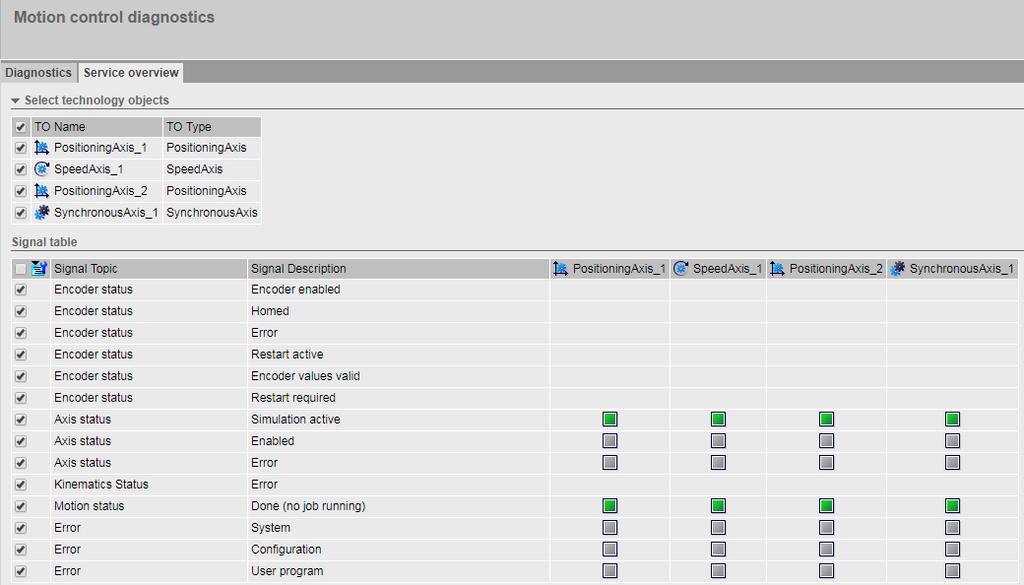Click the Signal Description column header
This screenshot has width=1024, height=585.
click(x=398, y=268)
